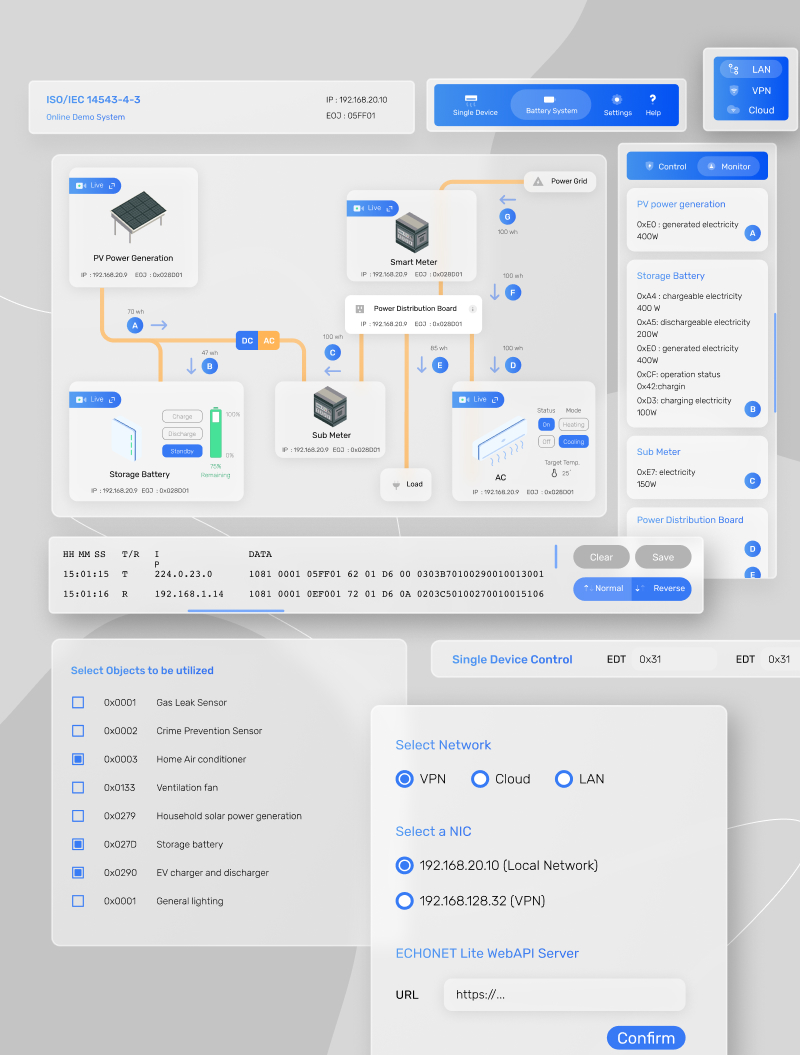This screenshot has width=800, height=1055.
Task: Click the Power Distribution Board info icon
Action: pos(473,309)
